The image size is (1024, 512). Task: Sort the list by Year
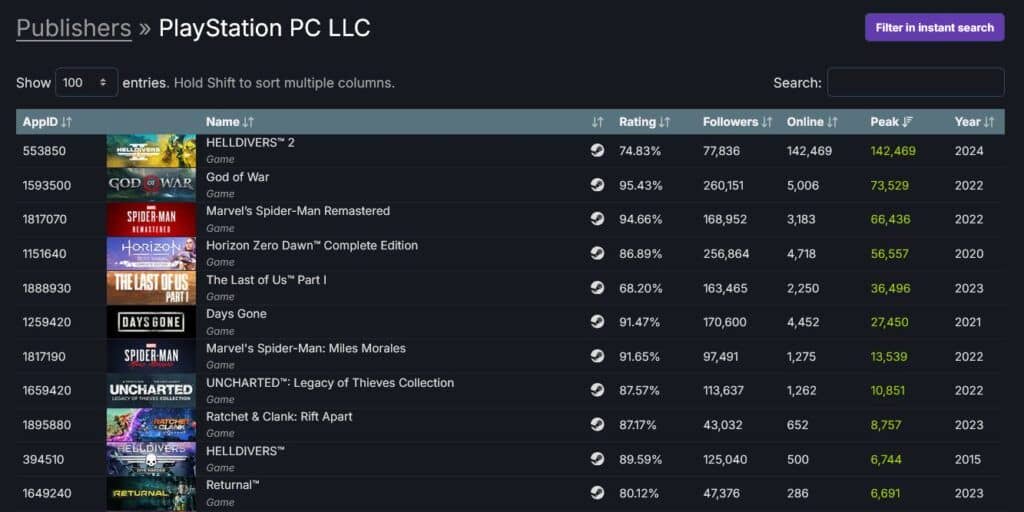click(973, 122)
